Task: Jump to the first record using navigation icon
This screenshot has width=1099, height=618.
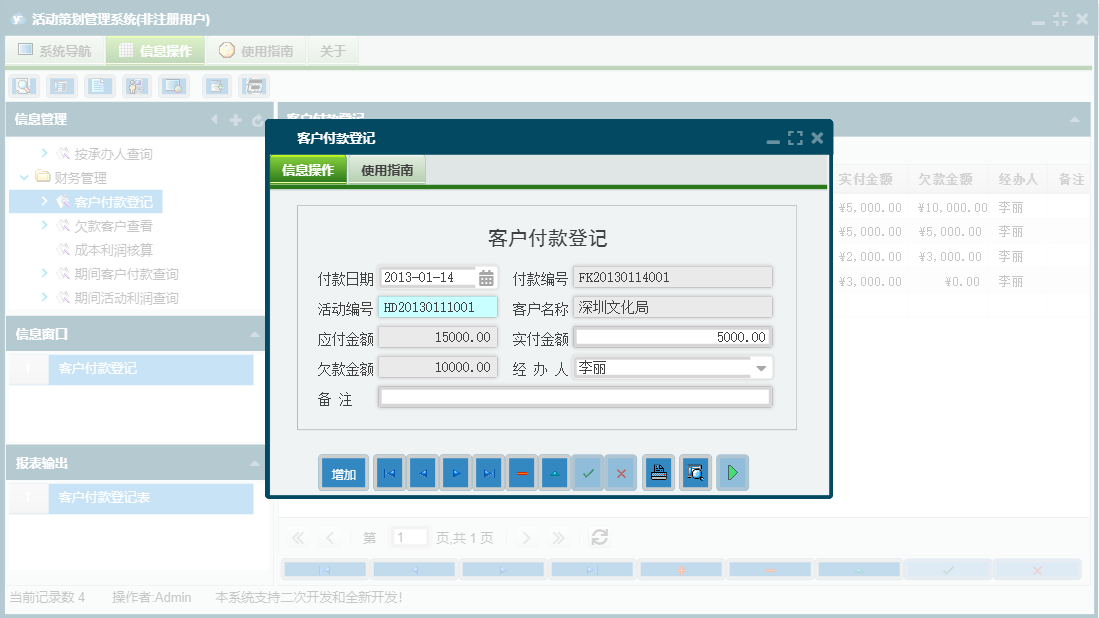Action: pos(388,472)
